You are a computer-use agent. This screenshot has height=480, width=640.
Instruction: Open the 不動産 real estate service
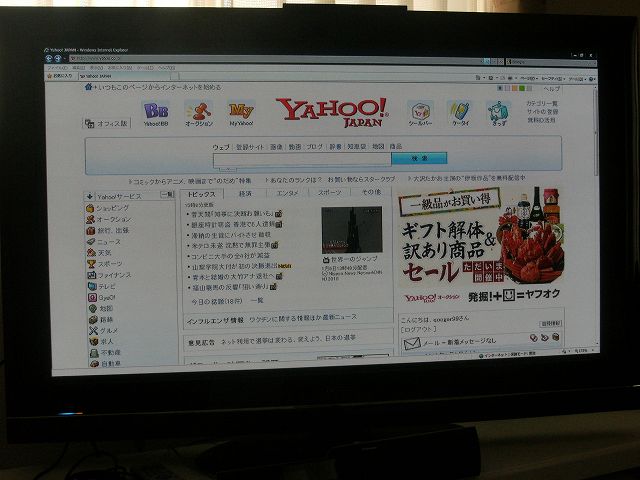coord(105,352)
